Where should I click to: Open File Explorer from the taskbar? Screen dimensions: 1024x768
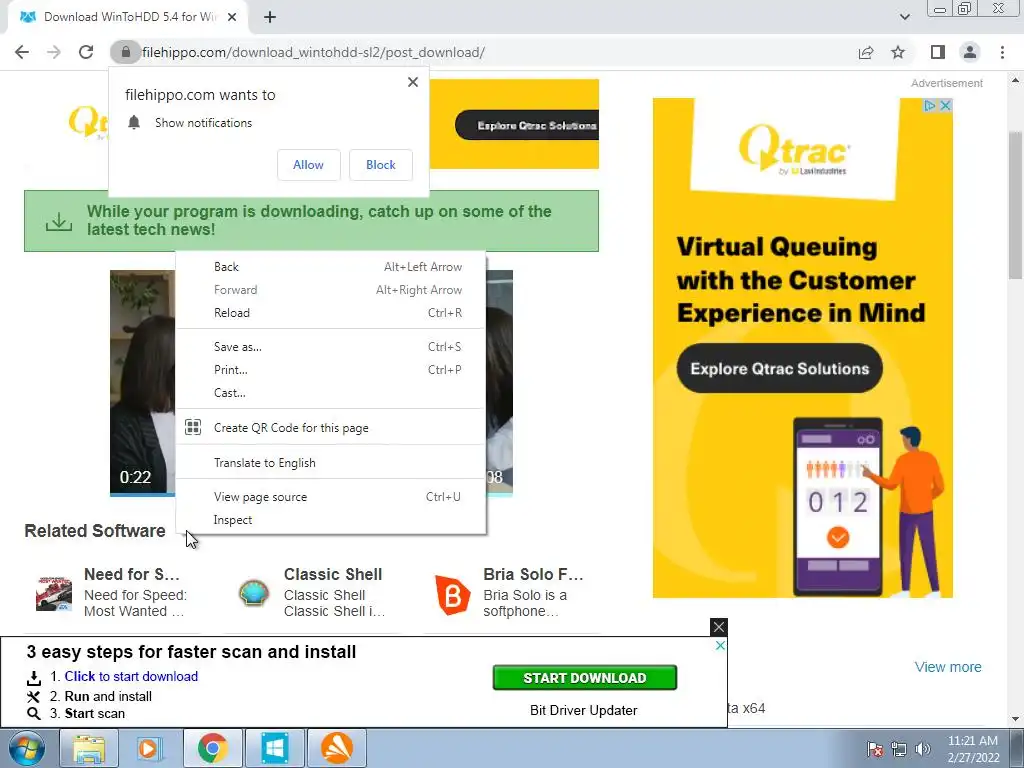click(x=89, y=748)
